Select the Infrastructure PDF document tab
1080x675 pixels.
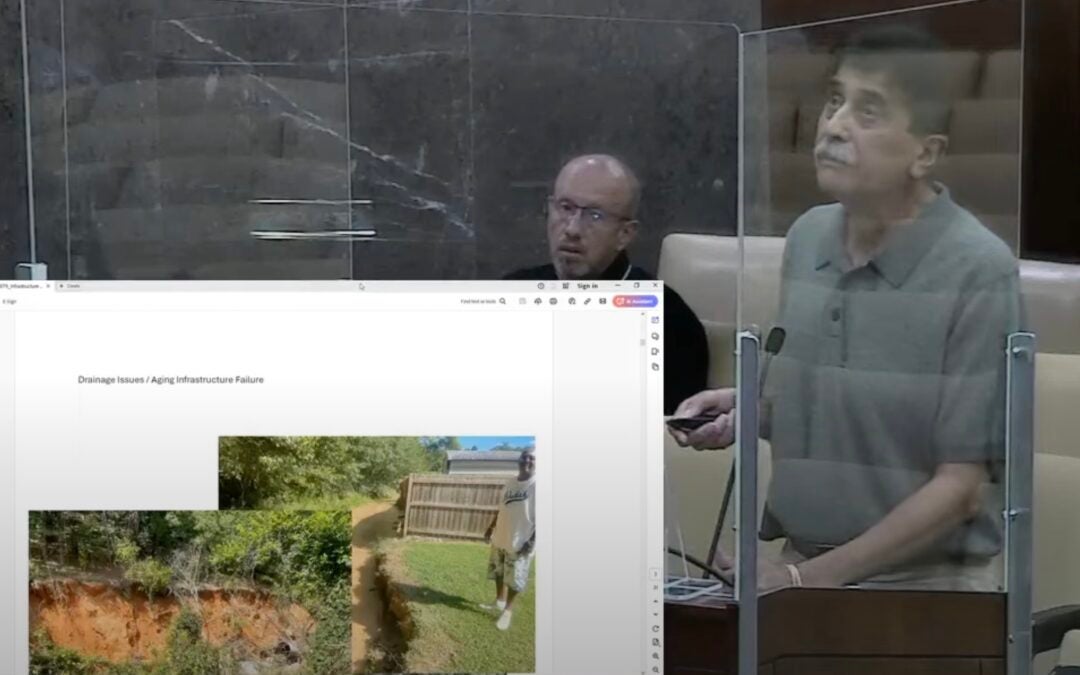coord(20,286)
